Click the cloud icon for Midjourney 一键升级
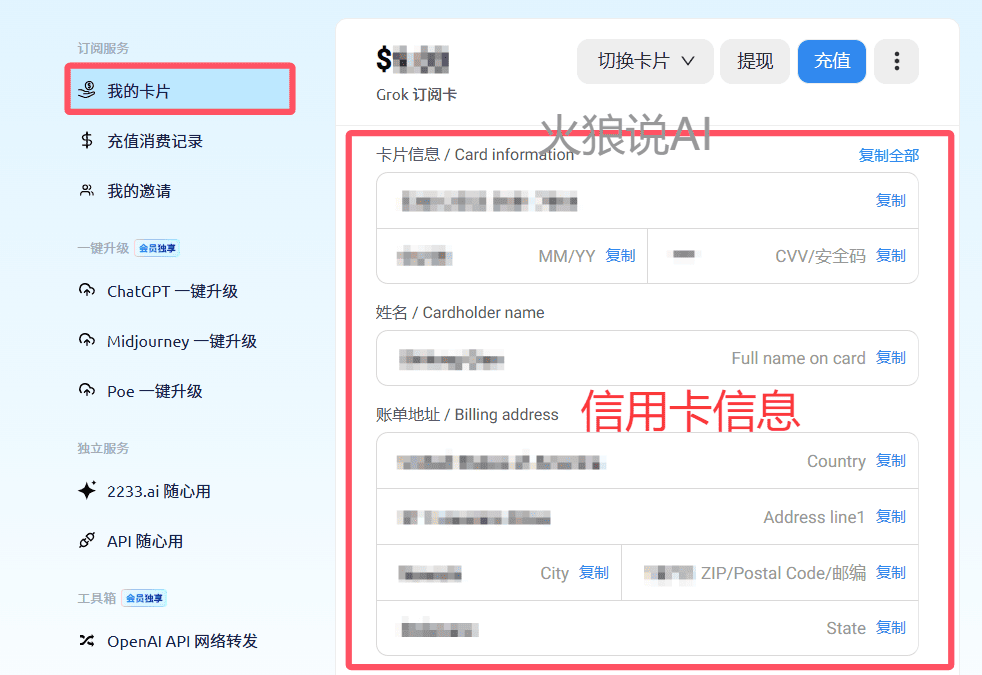This screenshot has width=982, height=675. coord(87,341)
